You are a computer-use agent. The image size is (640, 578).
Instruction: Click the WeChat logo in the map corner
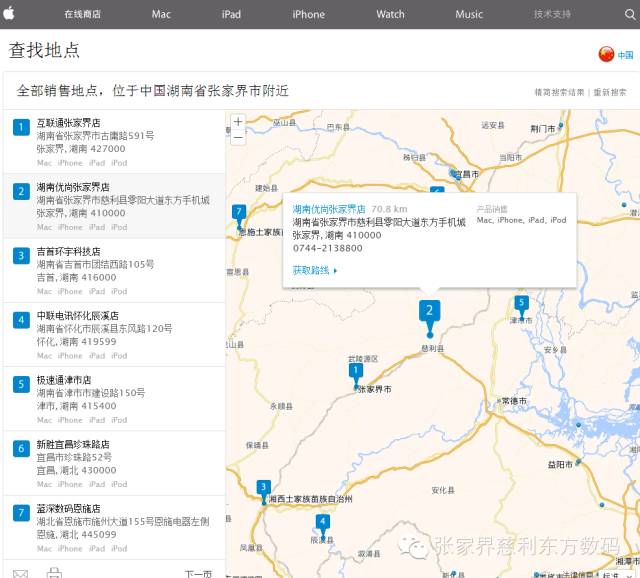pos(413,545)
